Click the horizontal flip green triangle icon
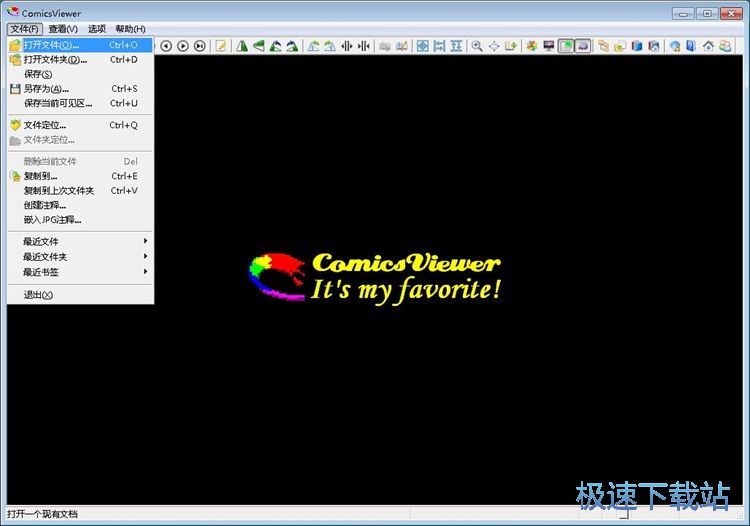Image resolution: width=750 pixels, height=526 pixels. point(242,46)
